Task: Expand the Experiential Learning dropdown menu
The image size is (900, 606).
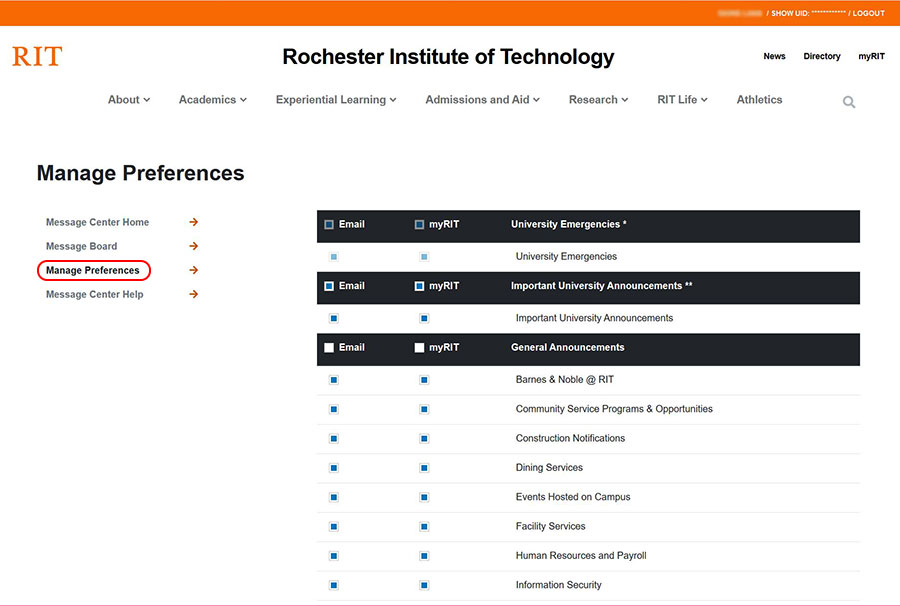Action: (336, 100)
